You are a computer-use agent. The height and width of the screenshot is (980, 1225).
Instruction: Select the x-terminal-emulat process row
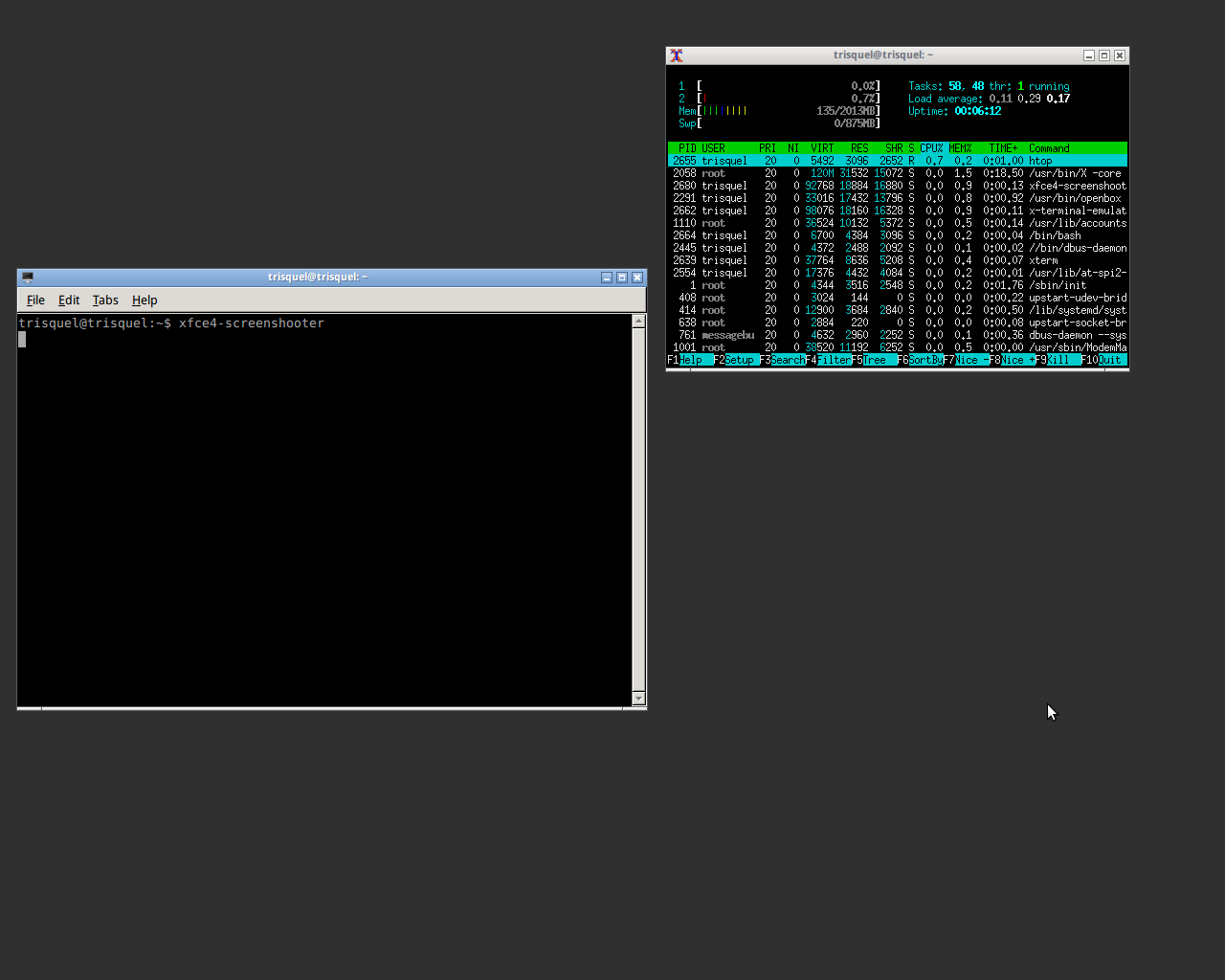898,211
